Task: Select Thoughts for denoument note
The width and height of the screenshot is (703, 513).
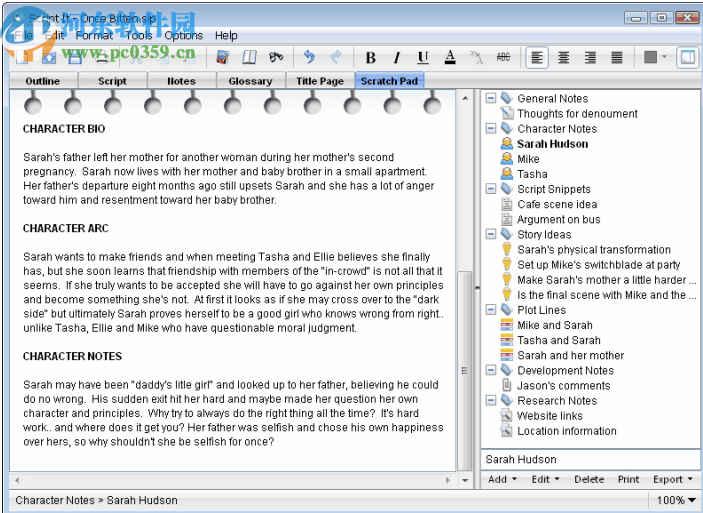Action: [x=577, y=113]
